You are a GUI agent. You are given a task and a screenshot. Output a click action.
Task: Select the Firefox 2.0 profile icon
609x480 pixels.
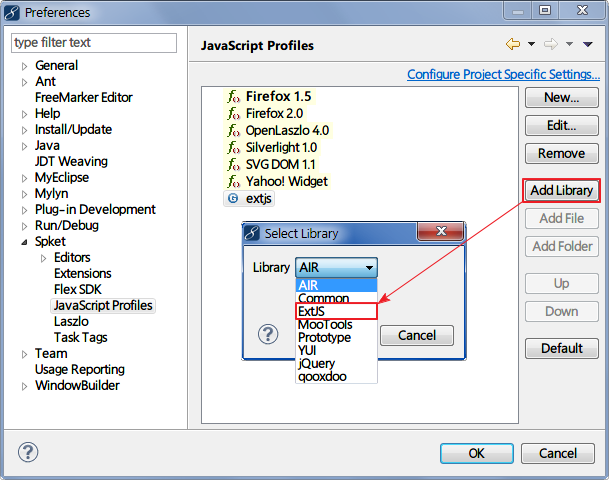click(x=233, y=113)
